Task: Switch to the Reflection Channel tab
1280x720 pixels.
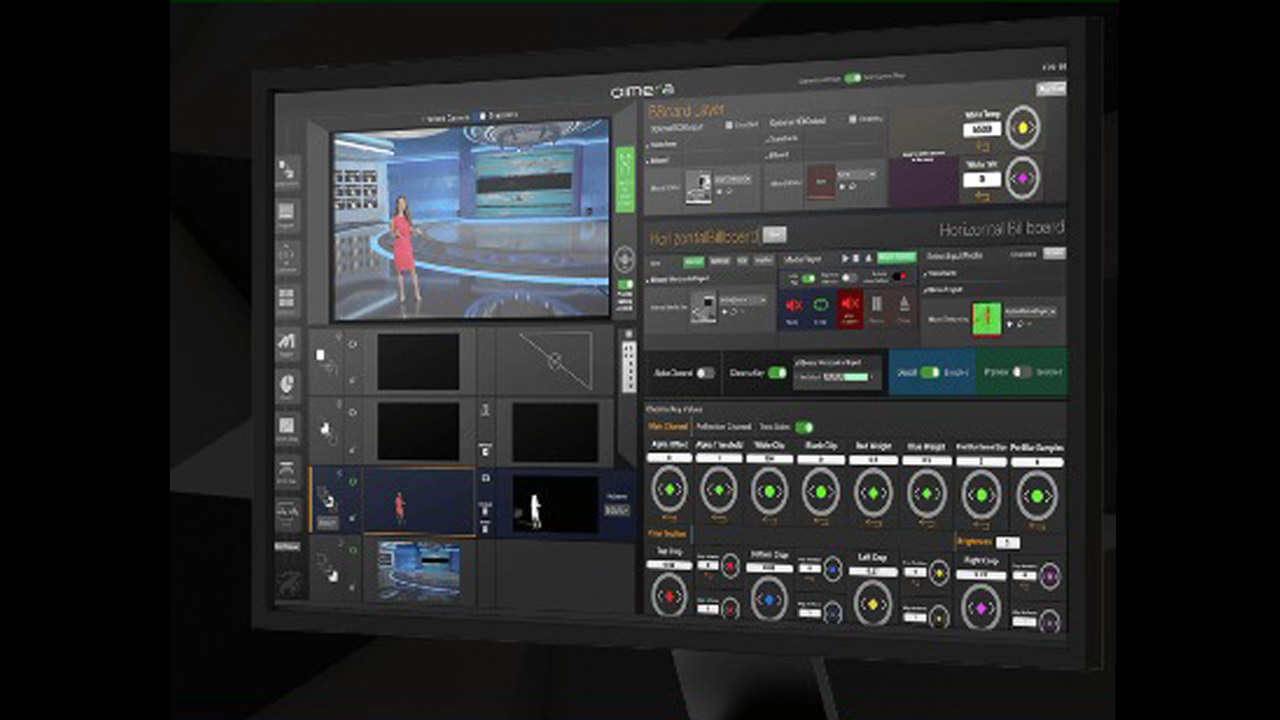Action: tap(723, 427)
